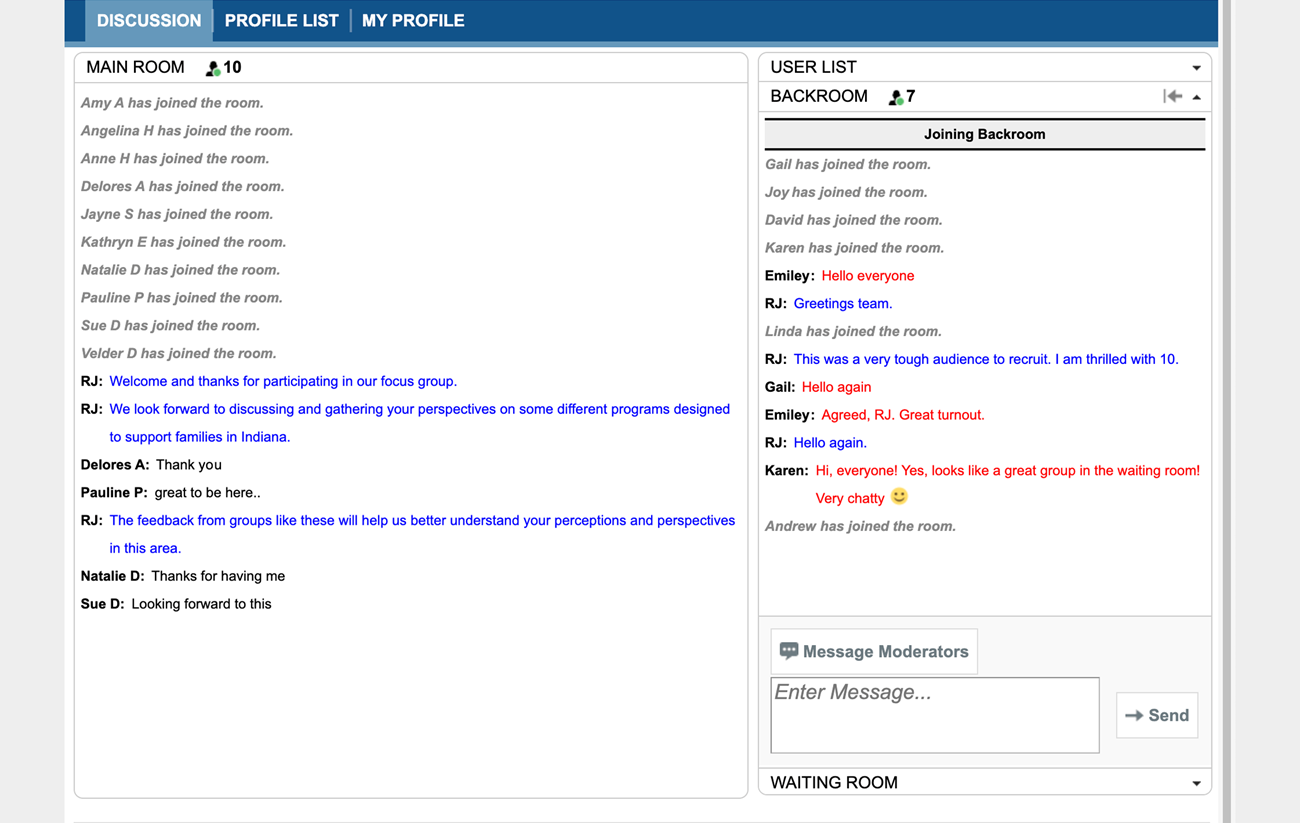The image size is (1300, 823).
Task: Click the "Andrew has joined the room" notice
Action: (x=860, y=526)
